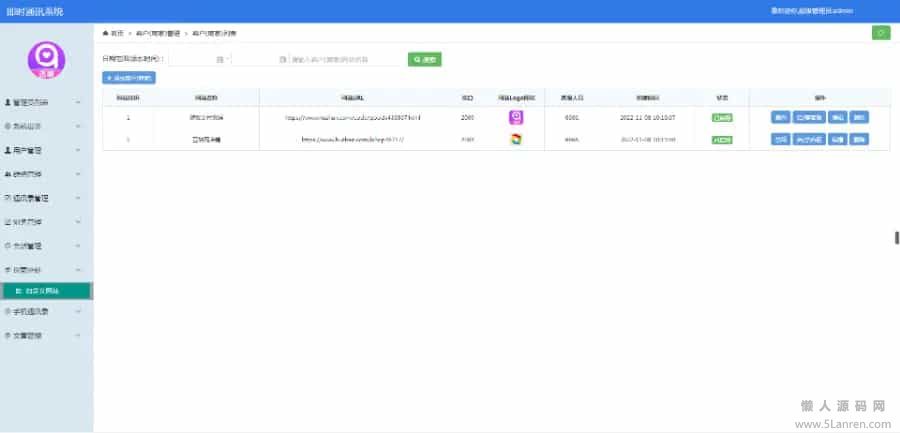
Task: Click the URL link in the second table row
Action: [x=353, y=140]
